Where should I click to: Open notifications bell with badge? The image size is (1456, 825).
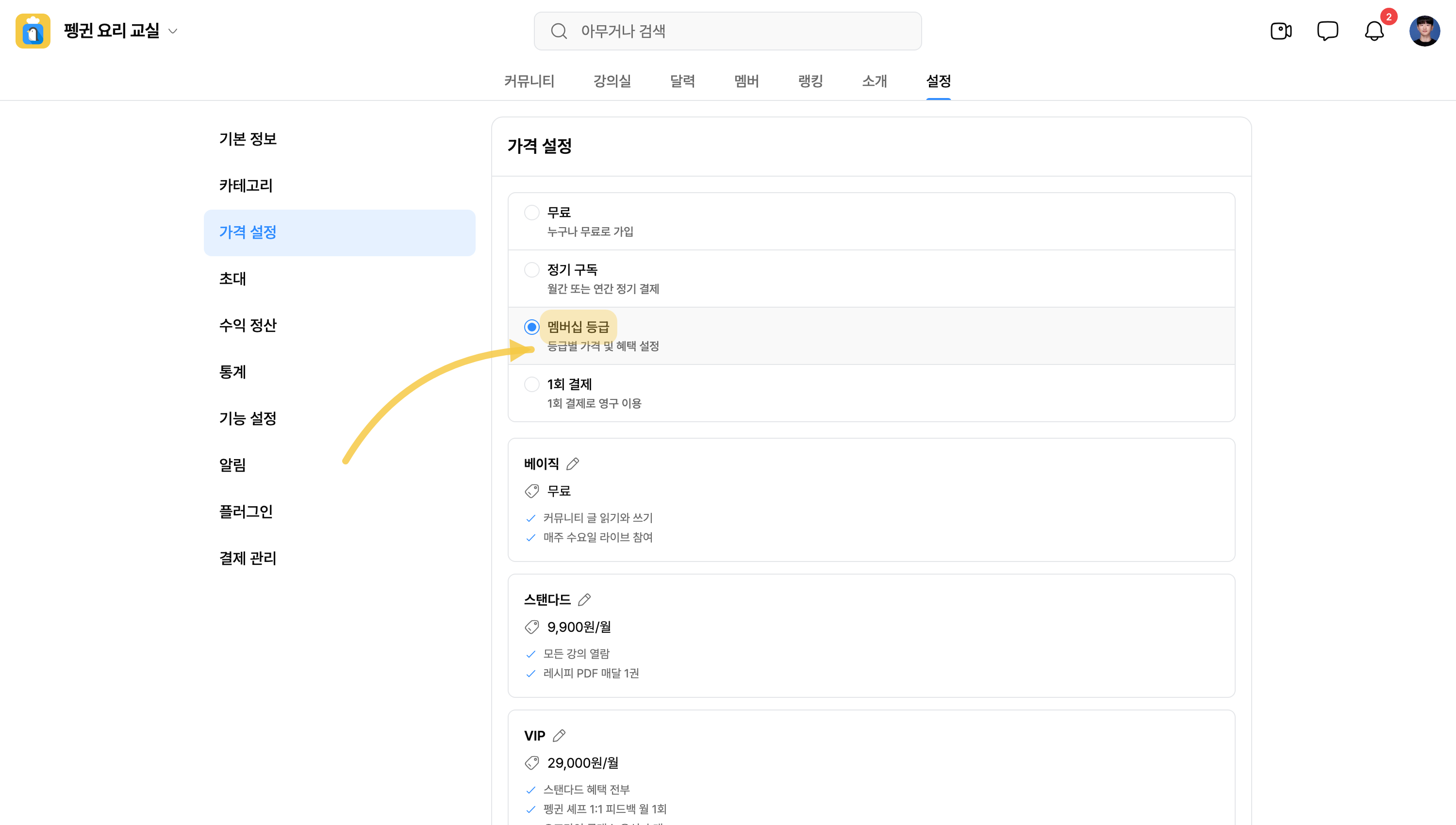pyautogui.click(x=1374, y=31)
